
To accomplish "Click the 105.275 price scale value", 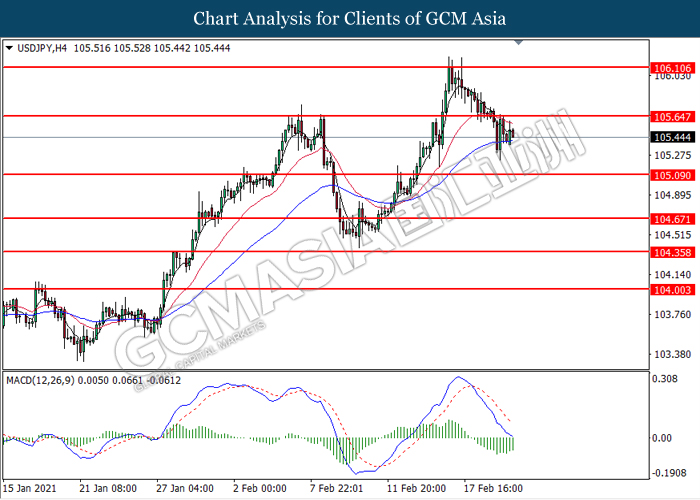I will [x=672, y=155].
